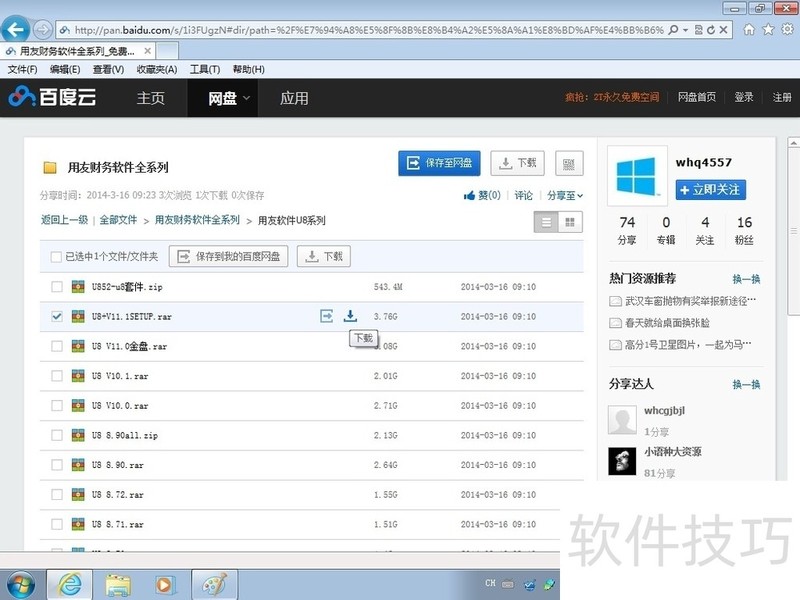Screen dimensions: 800x600
Task: Click the thumbs-up 赞 like icon
Action: [470, 196]
